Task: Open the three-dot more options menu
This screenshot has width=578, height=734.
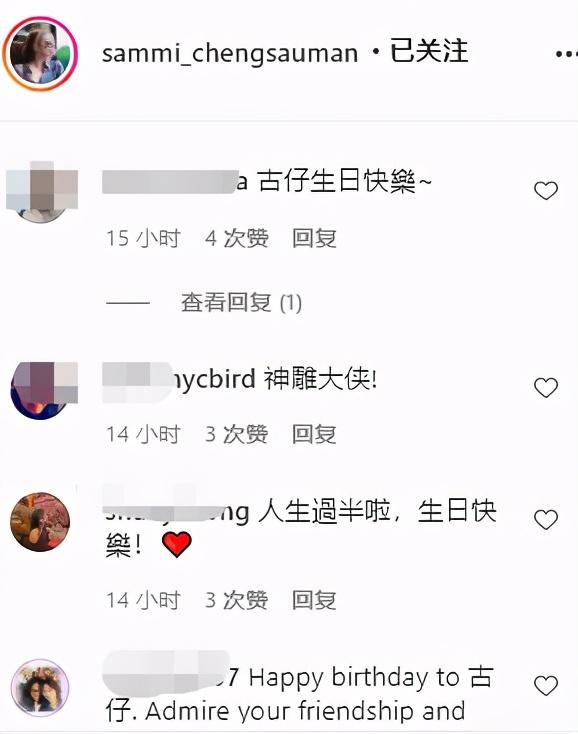Action: (566, 54)
